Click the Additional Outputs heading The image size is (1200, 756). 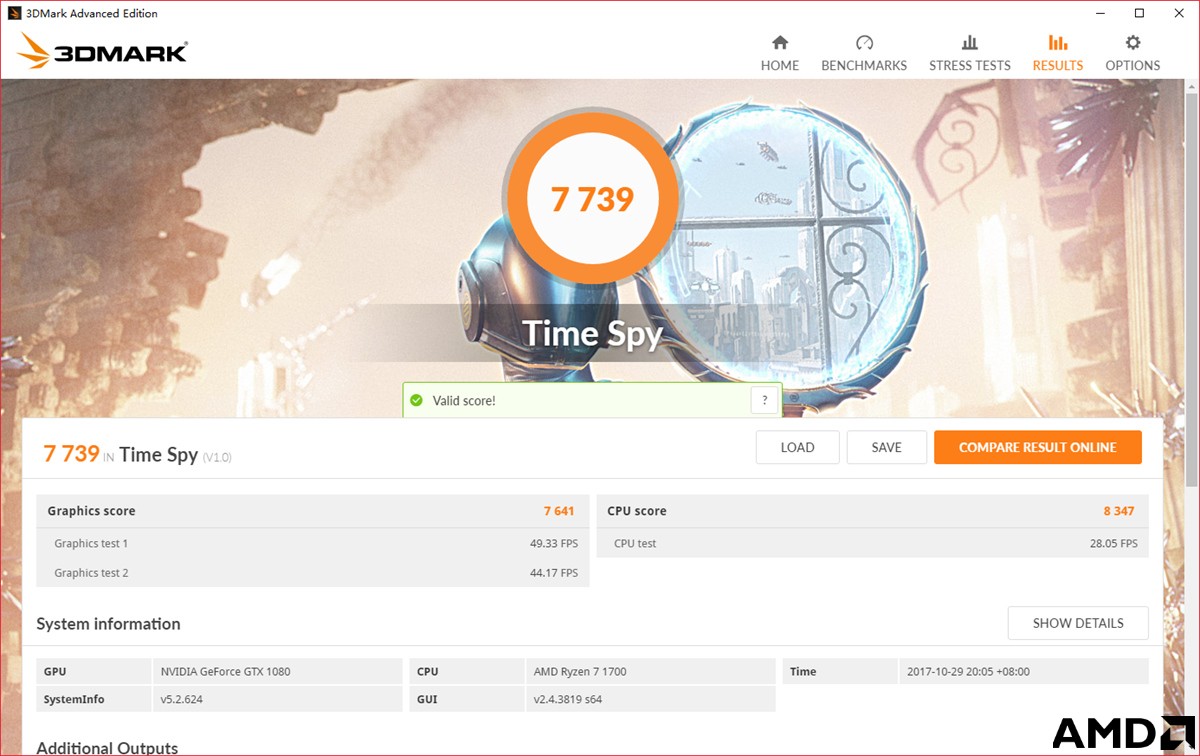(x=107, y=747)
